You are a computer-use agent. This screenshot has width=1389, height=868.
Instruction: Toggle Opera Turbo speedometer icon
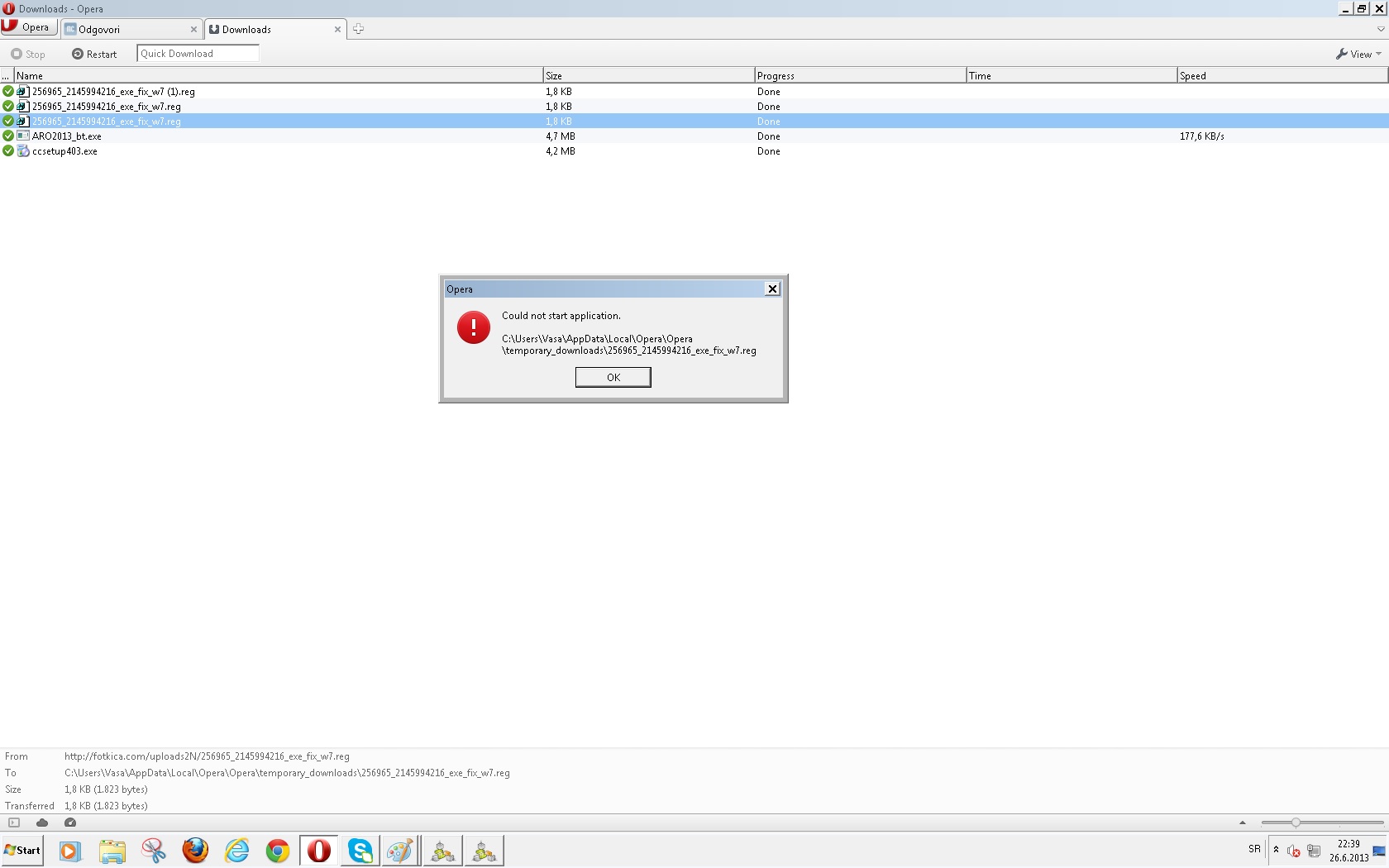(x=70, y=823)
